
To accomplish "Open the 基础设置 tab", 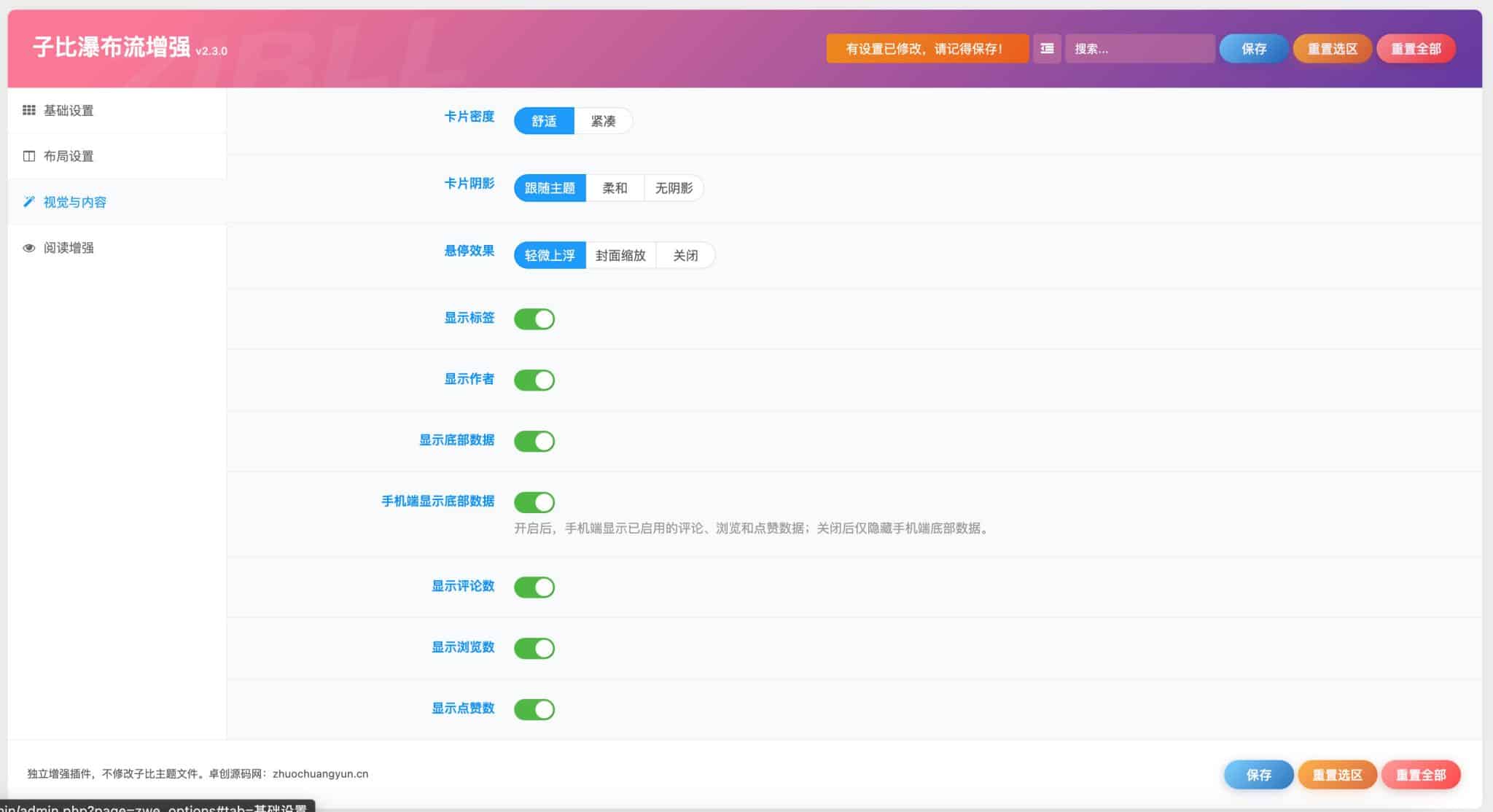I will pos(117,110).
